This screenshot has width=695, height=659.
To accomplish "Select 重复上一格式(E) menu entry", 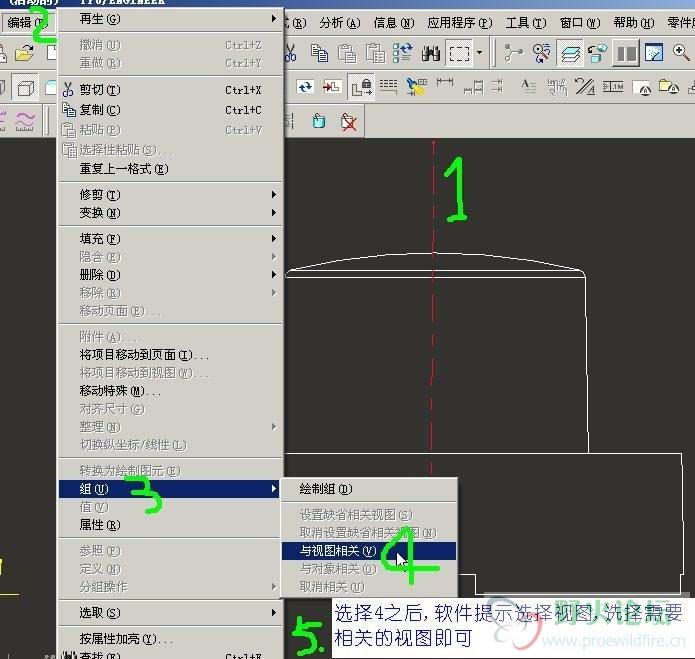I will coord(170,169).
